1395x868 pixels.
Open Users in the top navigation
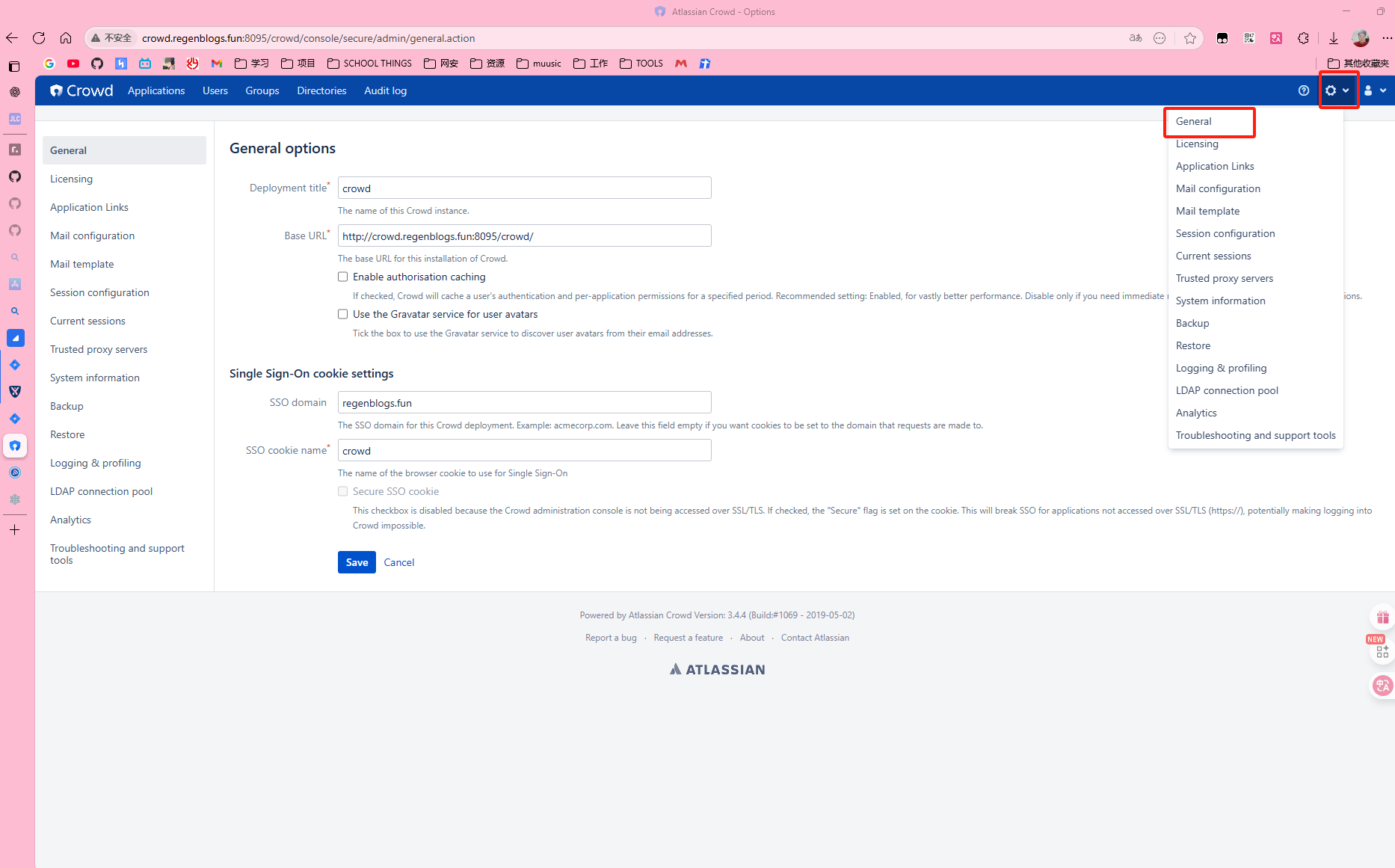click(215, 90)
